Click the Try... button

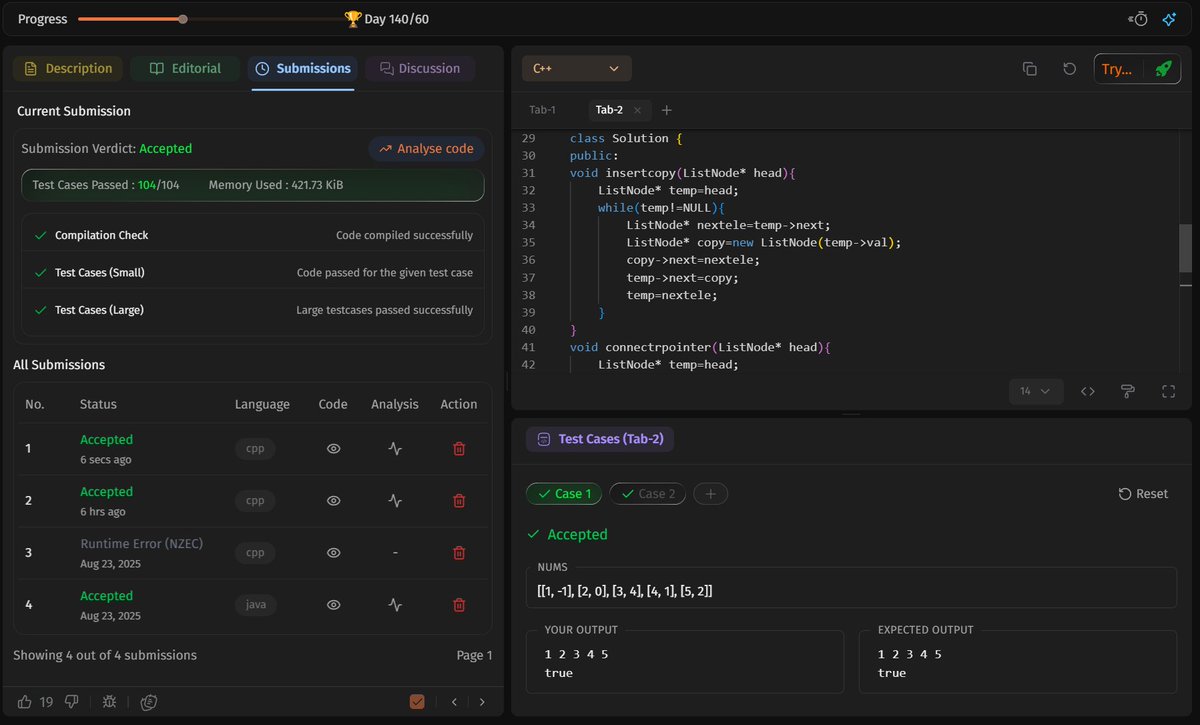coord(1117,69)
